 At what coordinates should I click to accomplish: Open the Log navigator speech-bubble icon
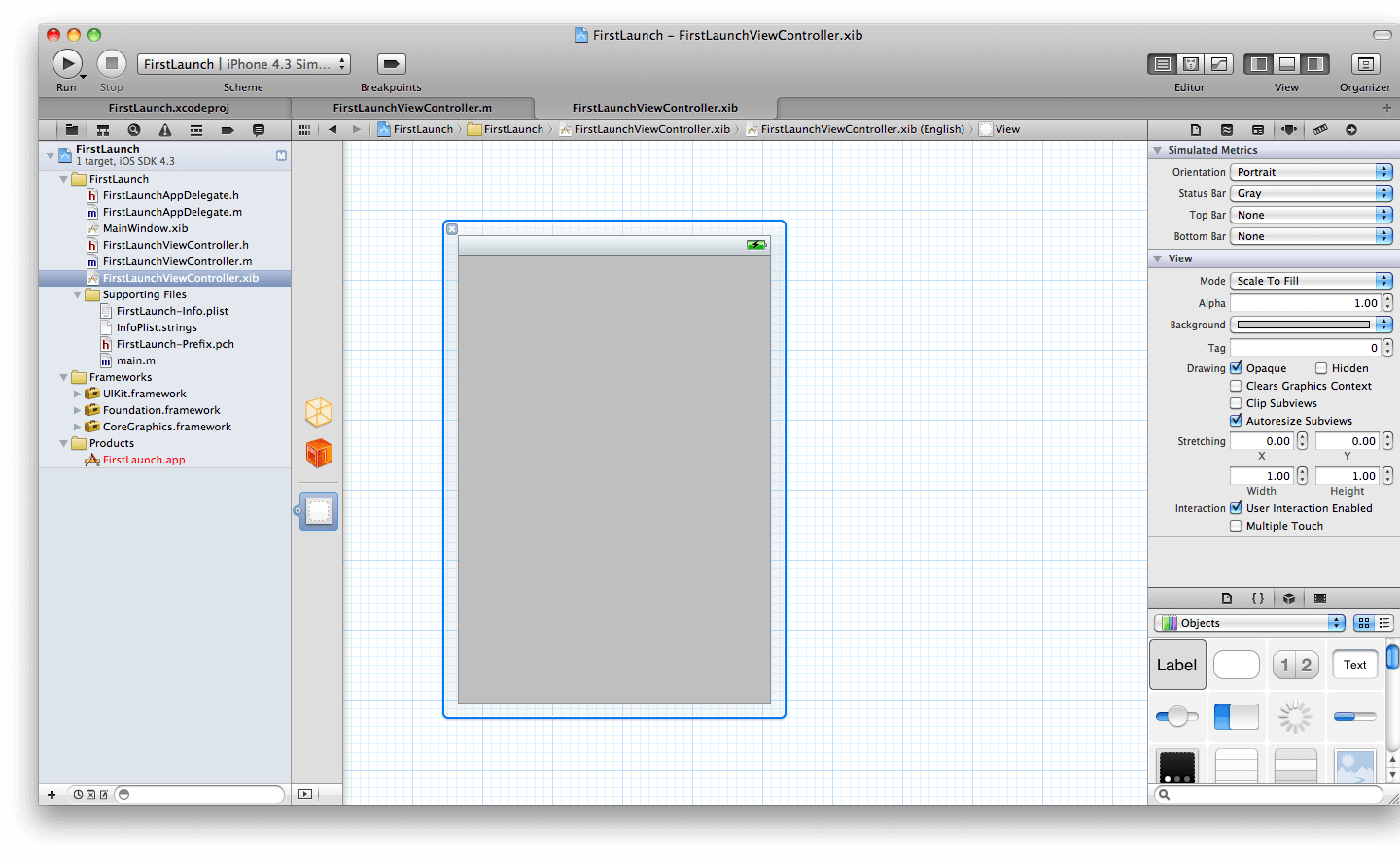259,129
